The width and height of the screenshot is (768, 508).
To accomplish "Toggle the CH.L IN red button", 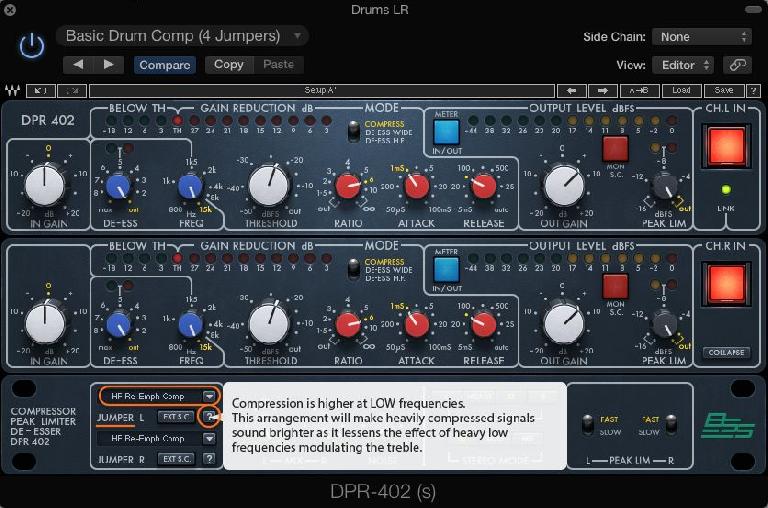I will click(726, 145).
